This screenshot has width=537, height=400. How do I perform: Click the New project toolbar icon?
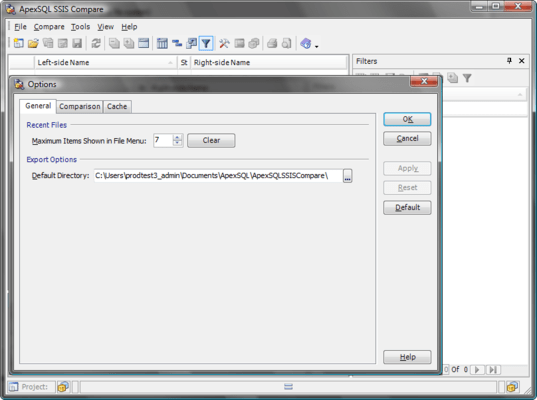[x=18, y=43]
